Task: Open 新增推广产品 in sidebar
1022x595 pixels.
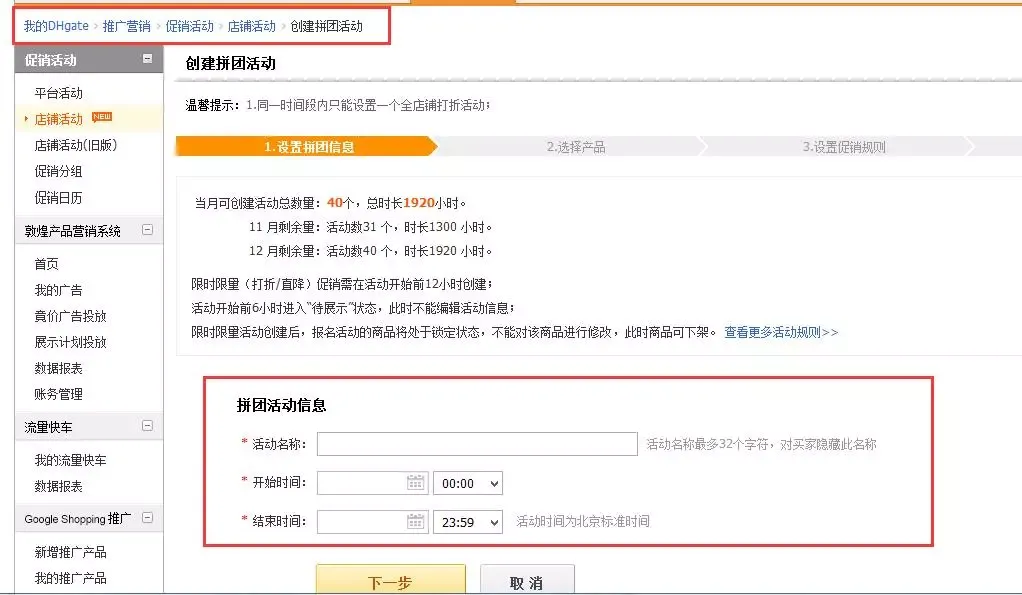Action: point(70,552)
